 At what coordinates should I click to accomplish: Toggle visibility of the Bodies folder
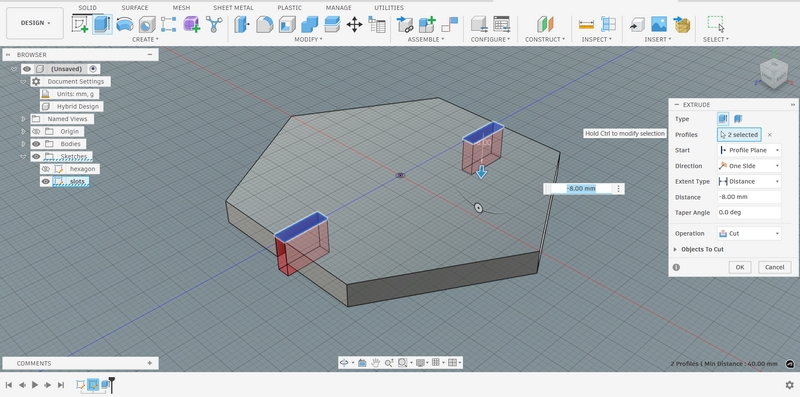[x=36, y=144]
